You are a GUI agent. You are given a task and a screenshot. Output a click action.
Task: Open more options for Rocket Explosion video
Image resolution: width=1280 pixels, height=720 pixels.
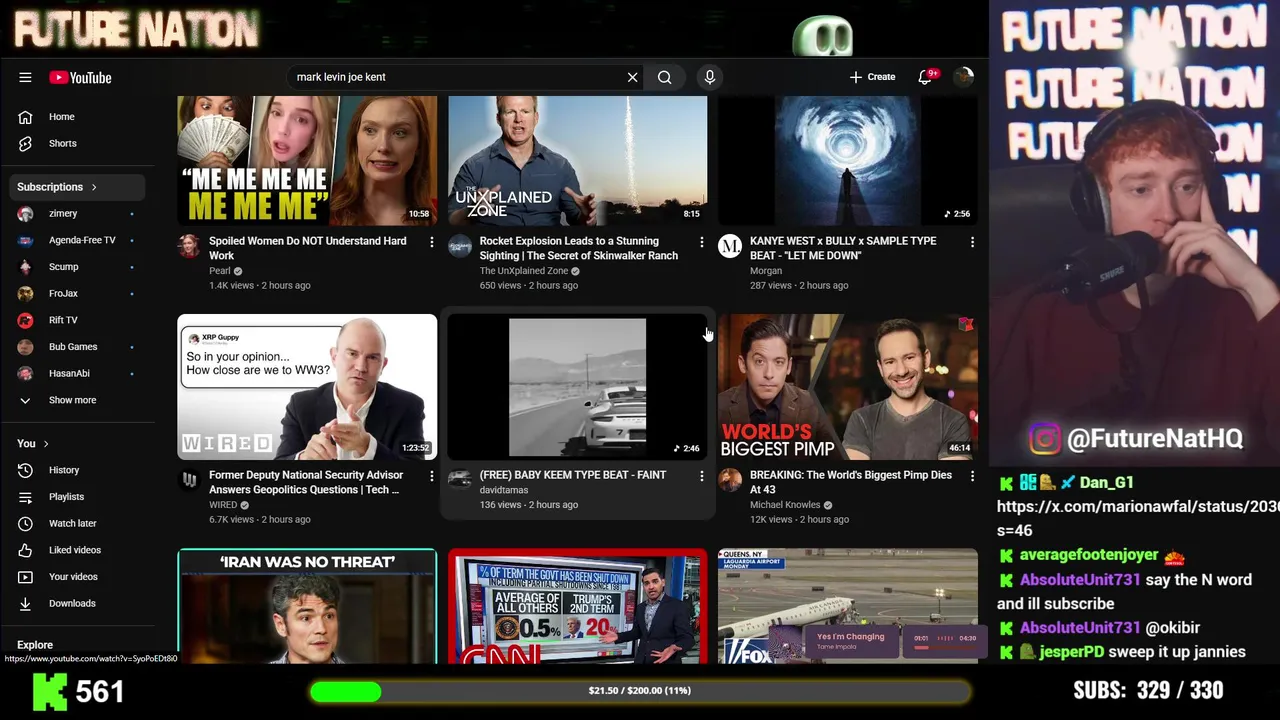702,242
